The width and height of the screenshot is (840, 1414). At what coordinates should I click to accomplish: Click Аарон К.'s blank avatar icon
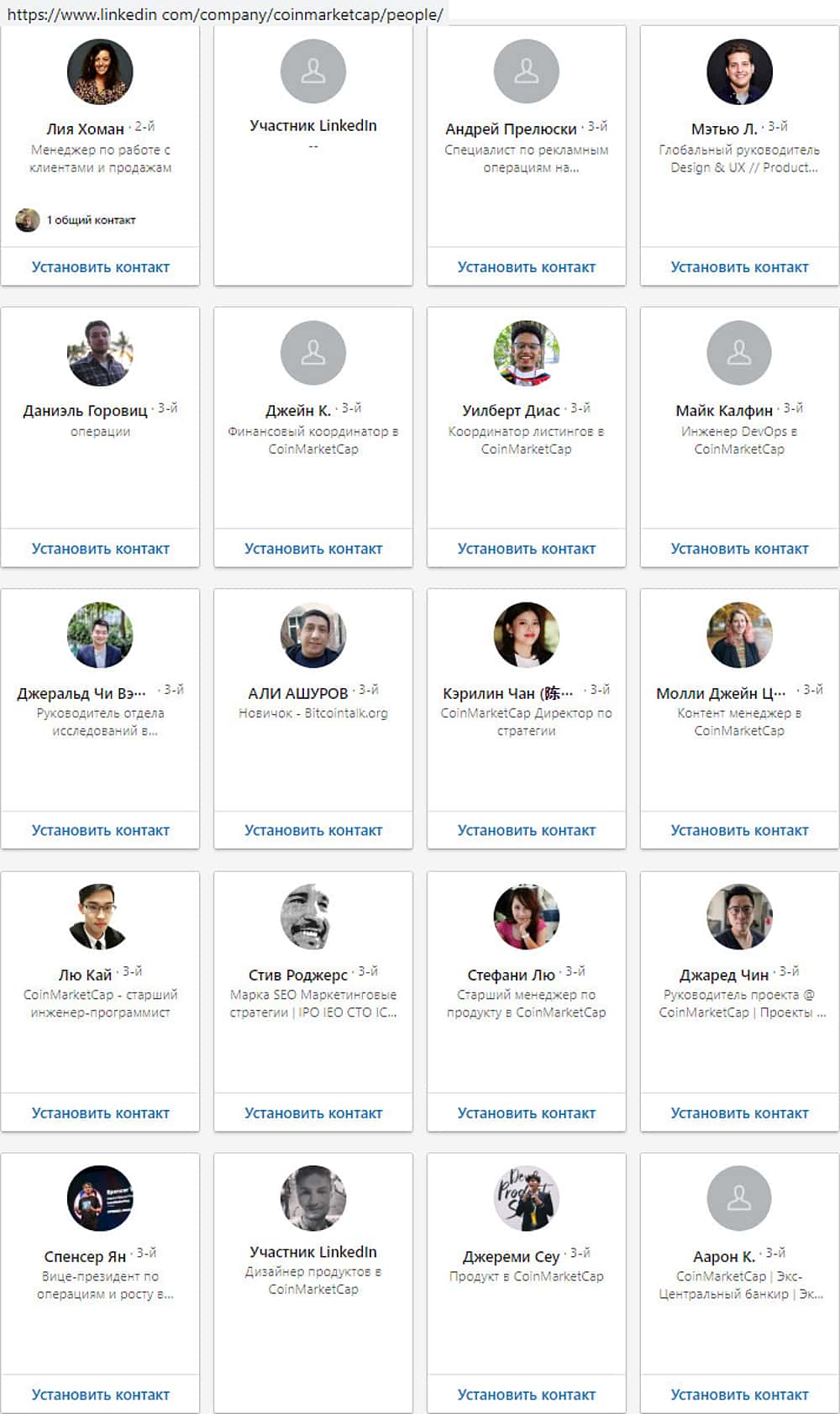coord(739,1198)
